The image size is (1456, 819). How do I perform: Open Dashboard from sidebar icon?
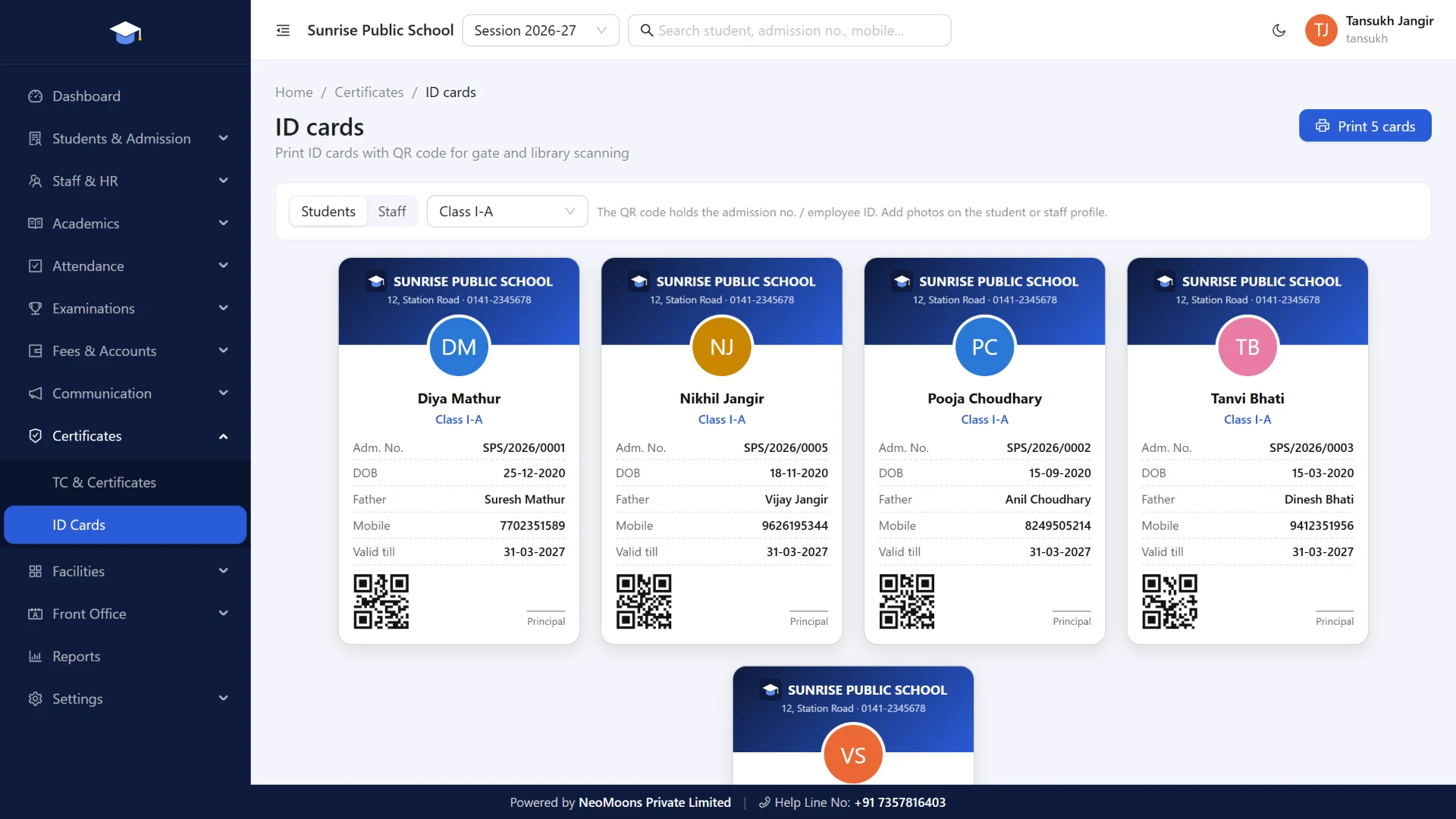tap(35, 96)
